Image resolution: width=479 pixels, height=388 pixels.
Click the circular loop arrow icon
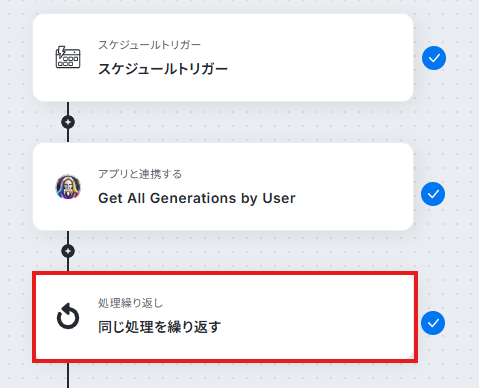pos(68,316)
